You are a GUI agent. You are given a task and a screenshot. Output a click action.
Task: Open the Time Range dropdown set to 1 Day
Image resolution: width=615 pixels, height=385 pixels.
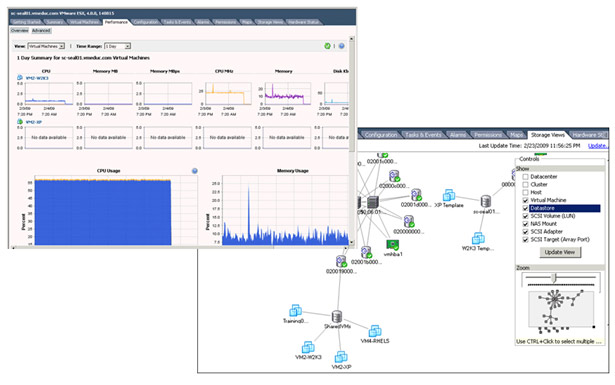click(x=117, y=46)
